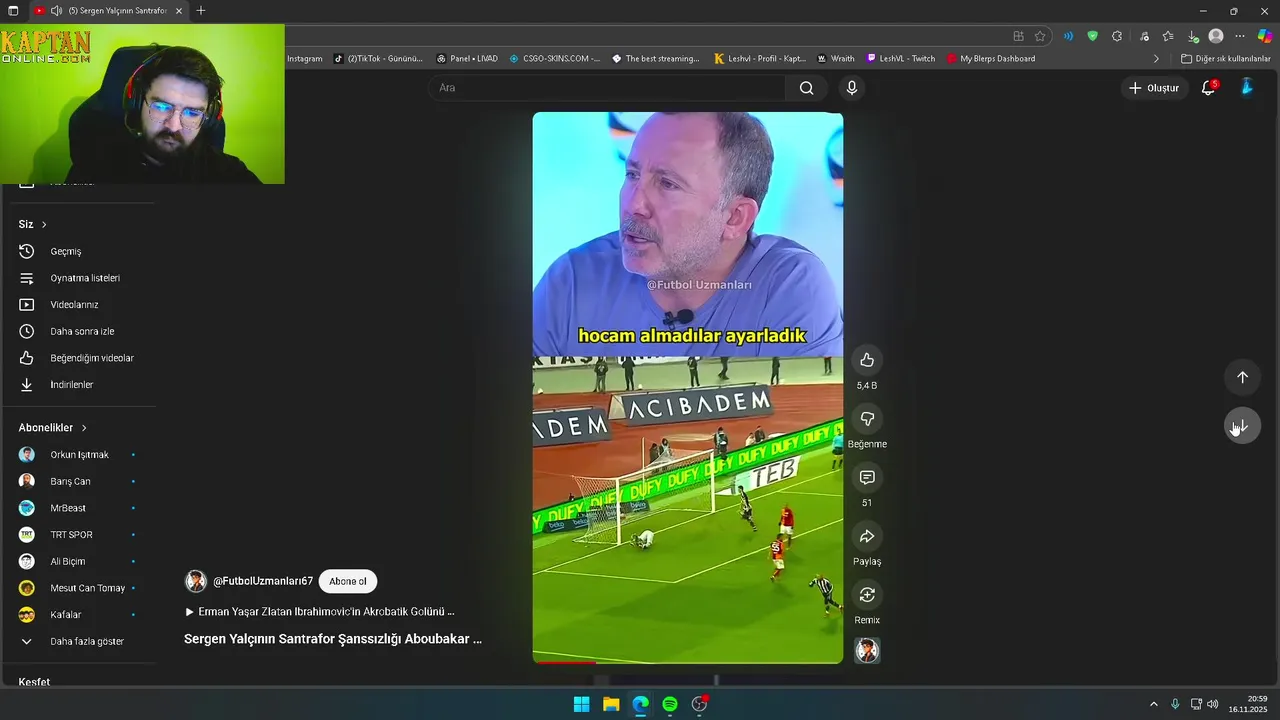Open the Windows Start menu

[x=581, y=704]
